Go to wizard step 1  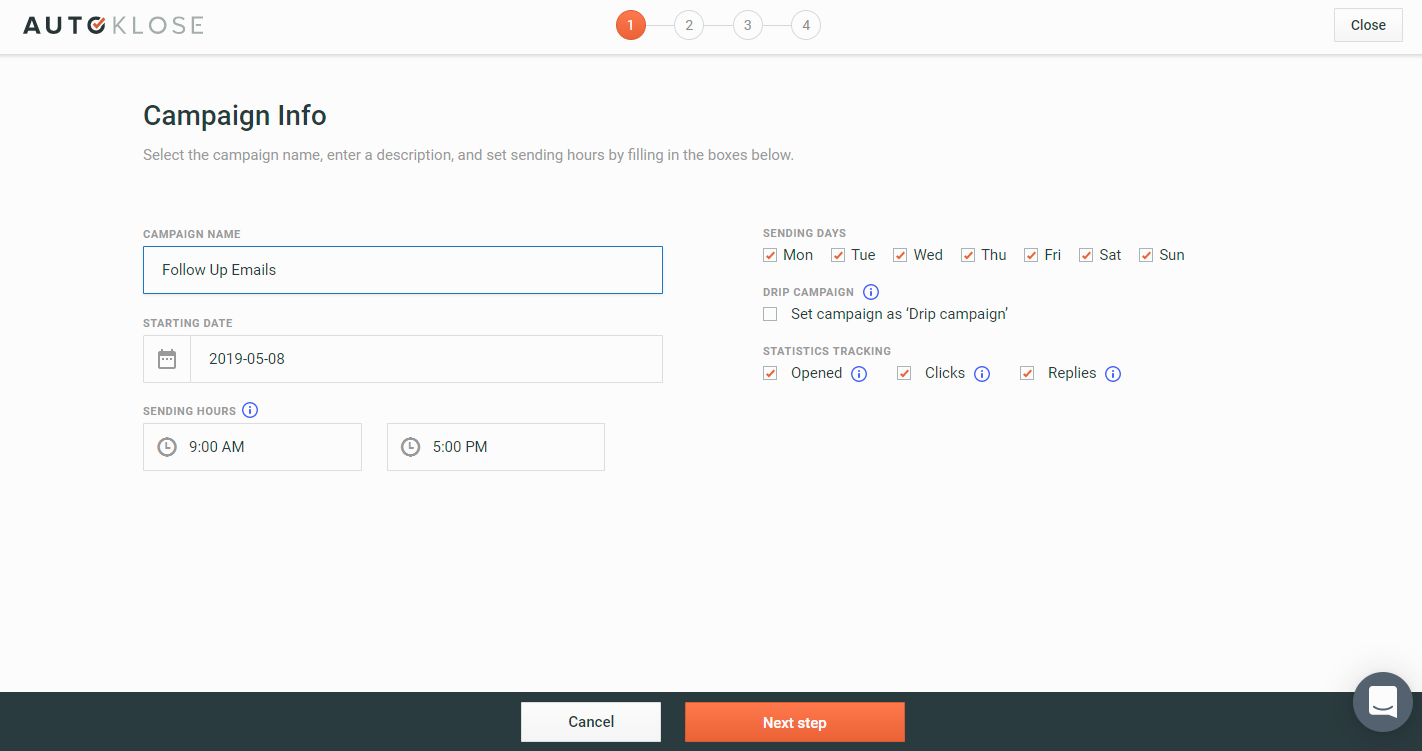pos(630,25)
